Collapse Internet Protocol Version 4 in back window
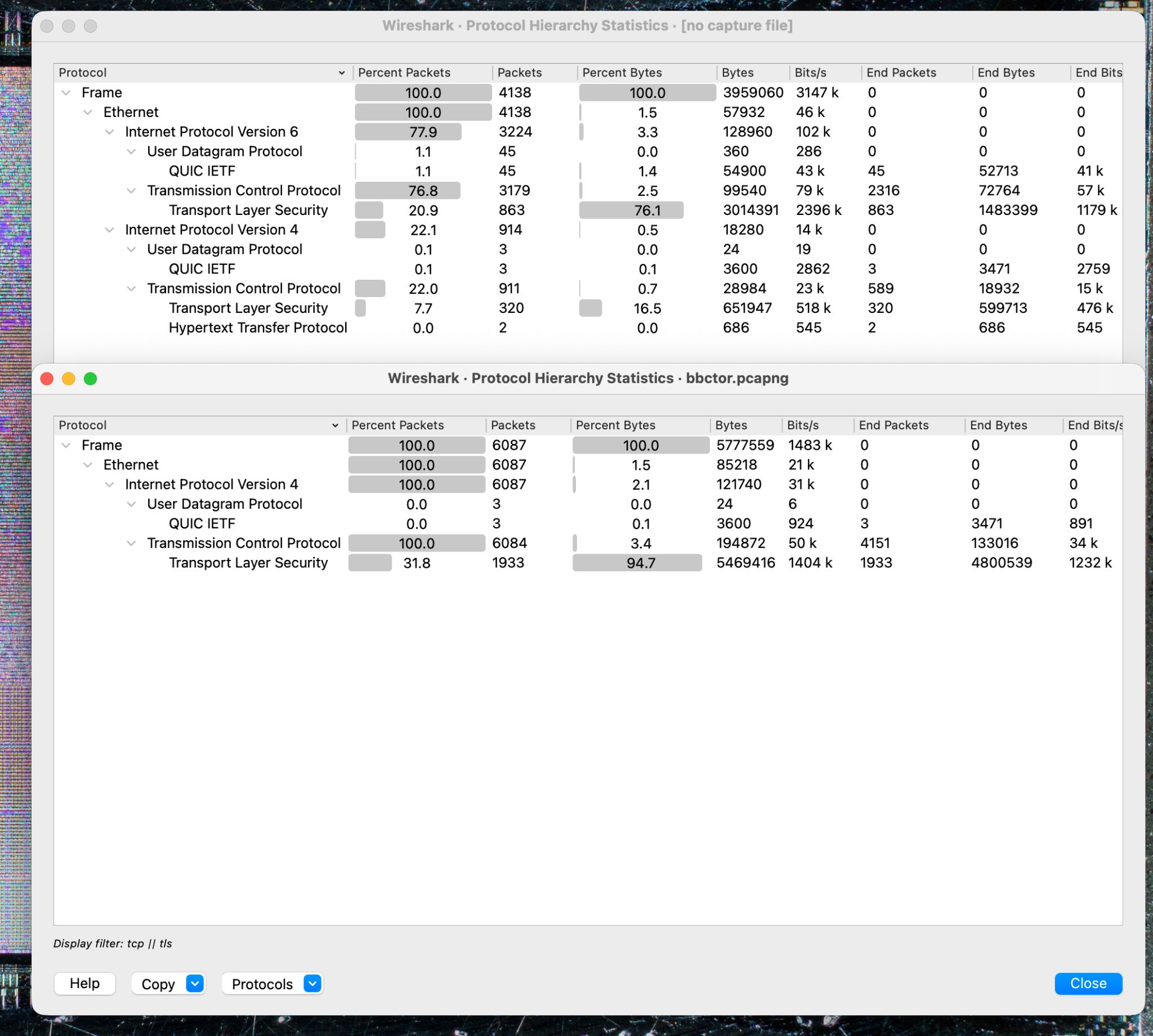Image resolution: width=1153 pixels, height=1036 pixels. 109,230
